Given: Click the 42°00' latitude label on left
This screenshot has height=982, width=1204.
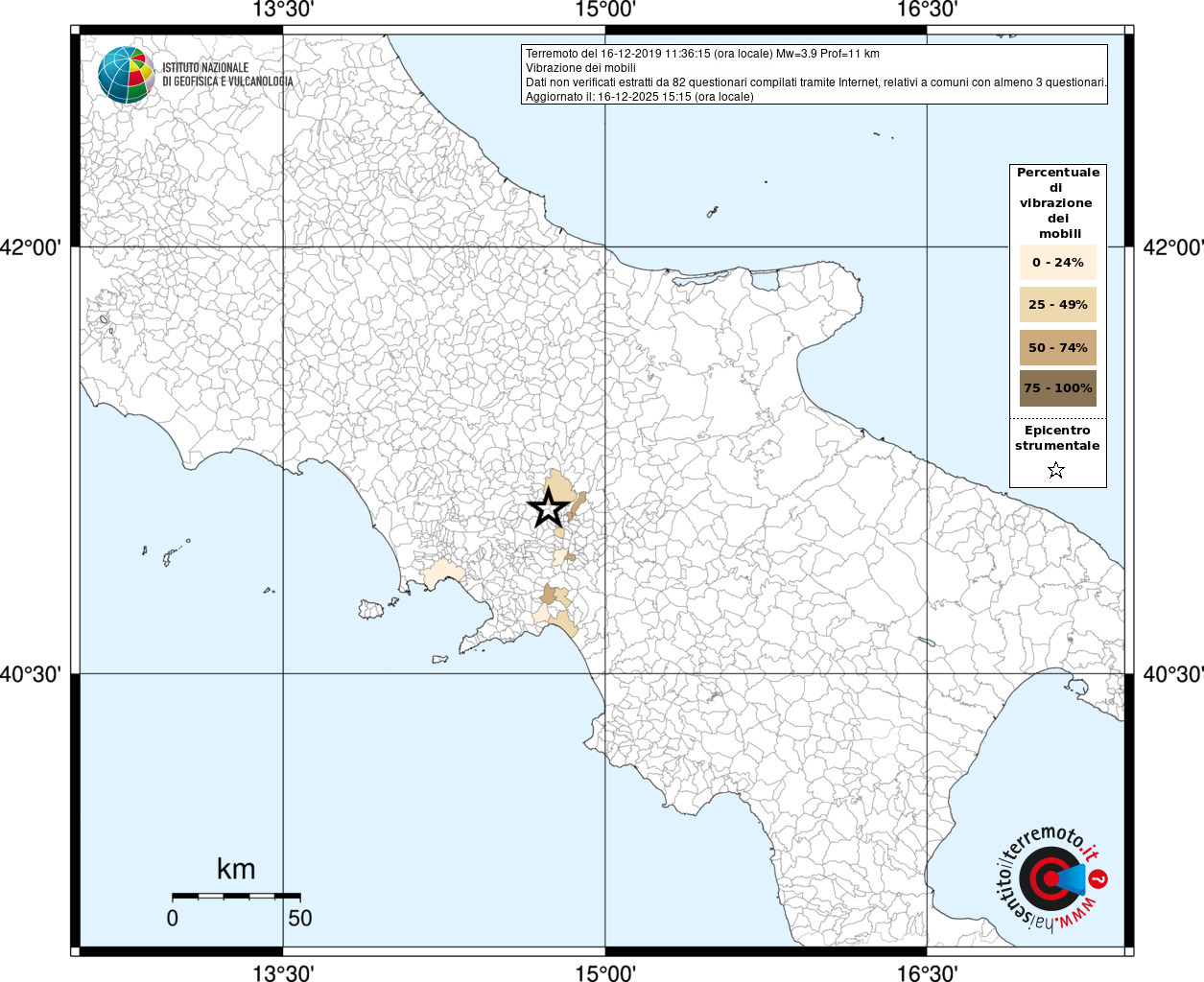Looking at the screenshot, I should (31, 247).
